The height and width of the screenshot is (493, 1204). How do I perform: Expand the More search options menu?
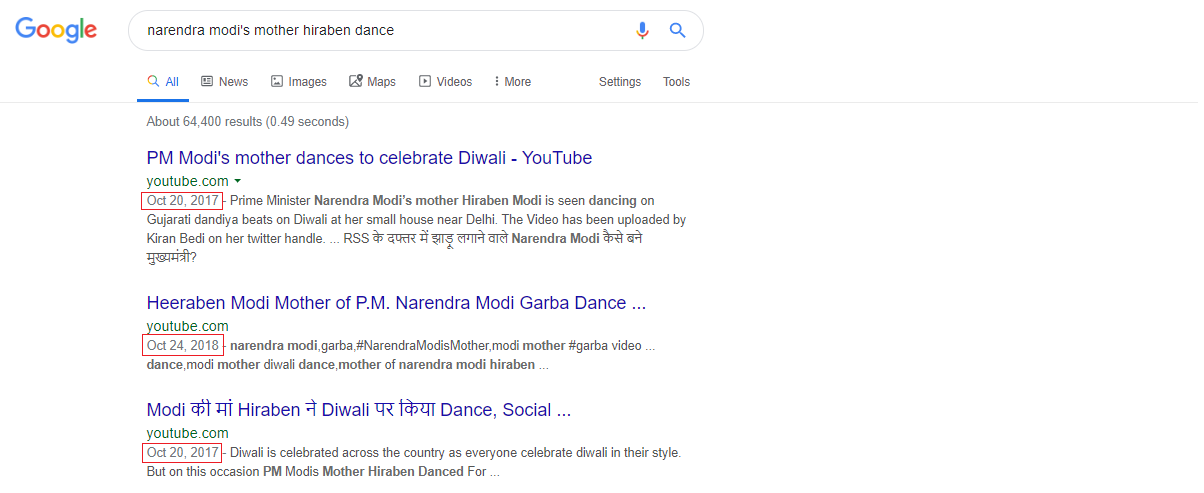[x=513, y=82]
